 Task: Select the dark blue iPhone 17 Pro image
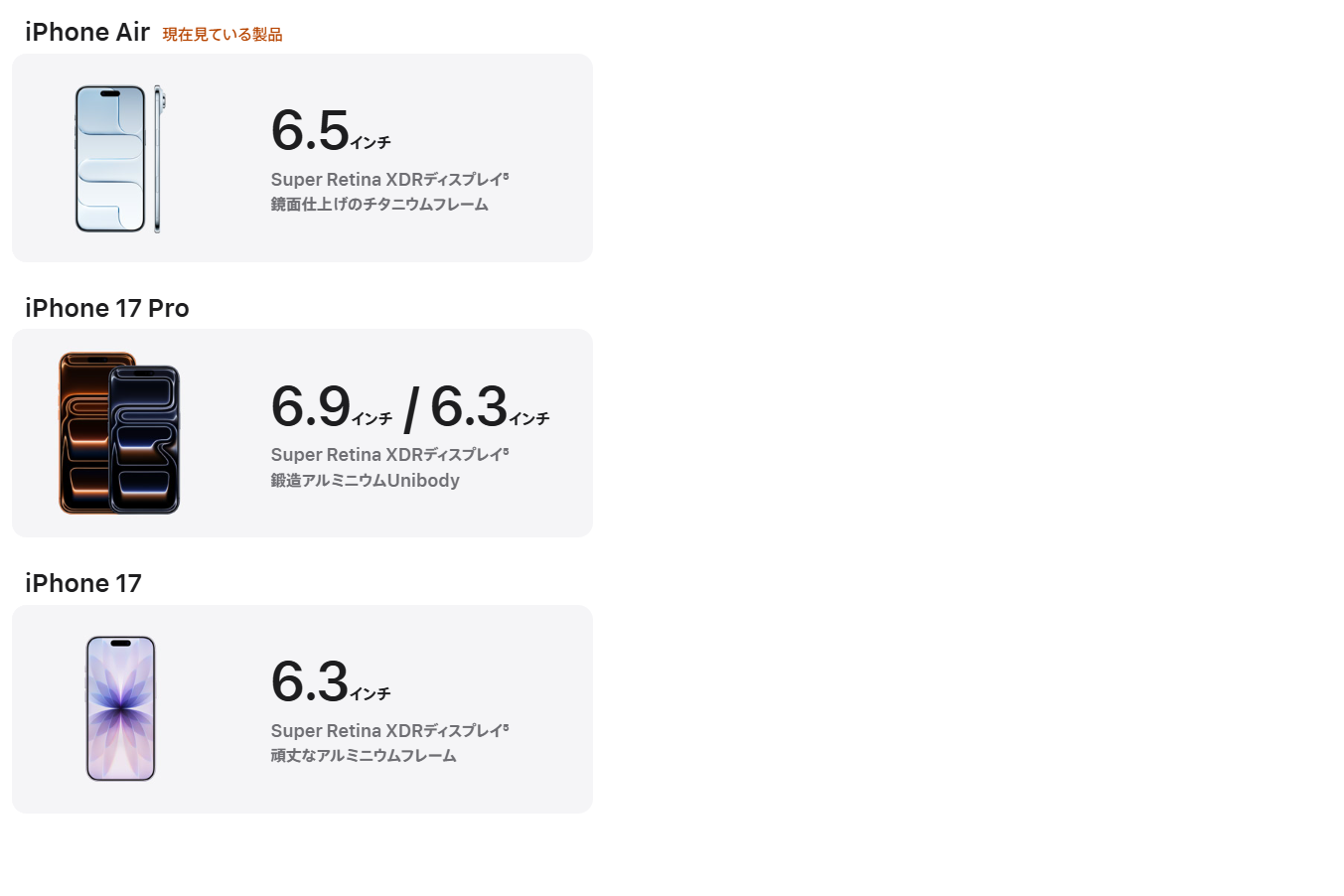coord(145,440)
